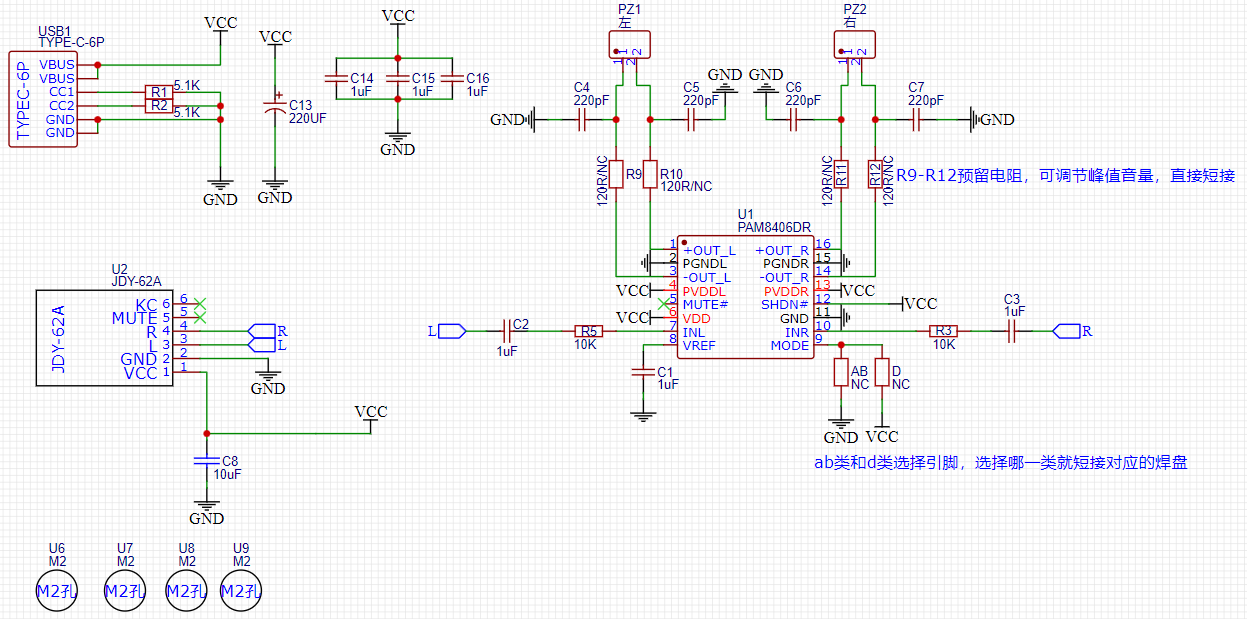1247x619 pixels.
Task: Select the PAM8406DR amplifier chip U1
Action: click(x=745, y=297)
